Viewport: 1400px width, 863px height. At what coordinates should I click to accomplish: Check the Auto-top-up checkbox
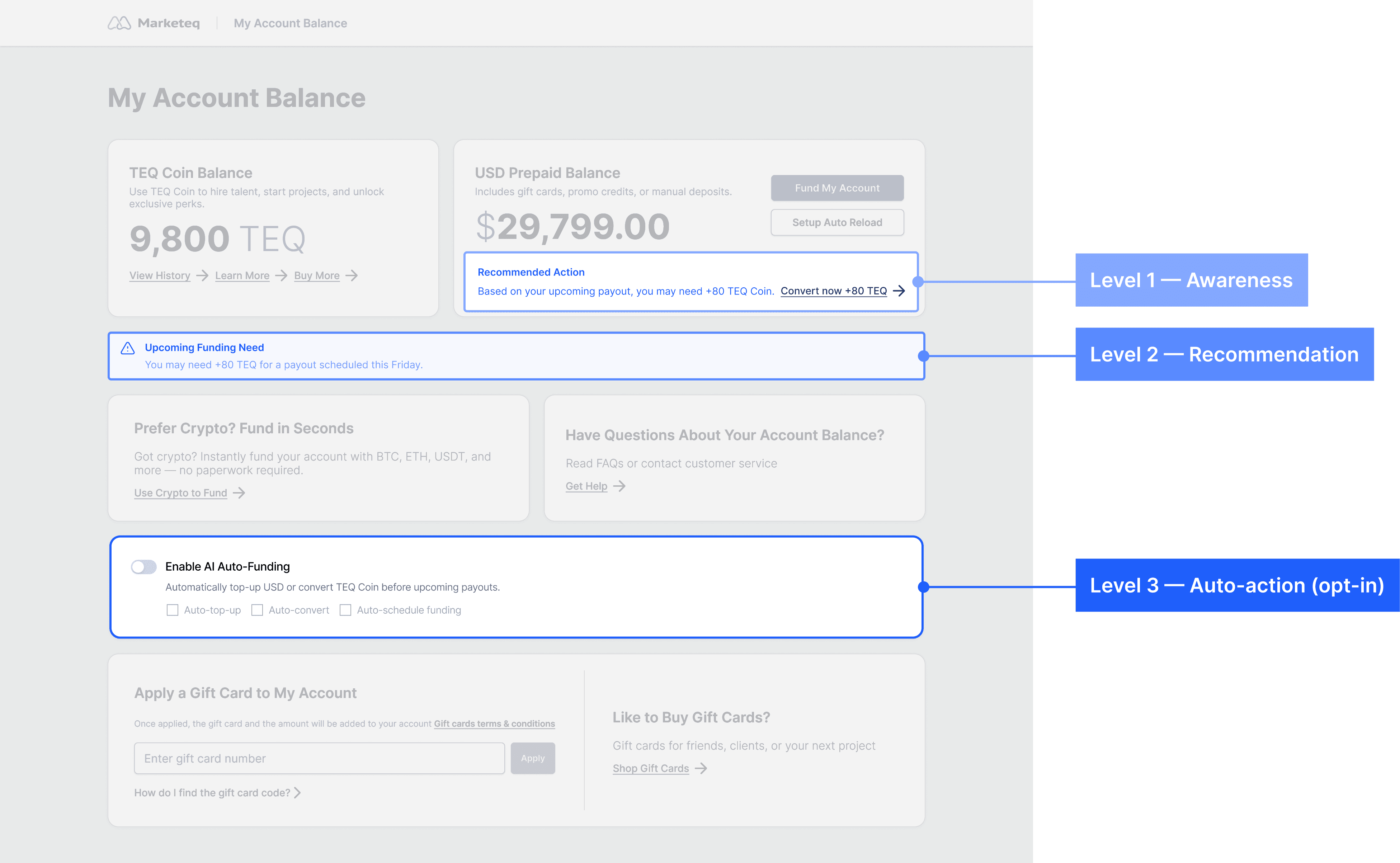click(x=173, y=610)
